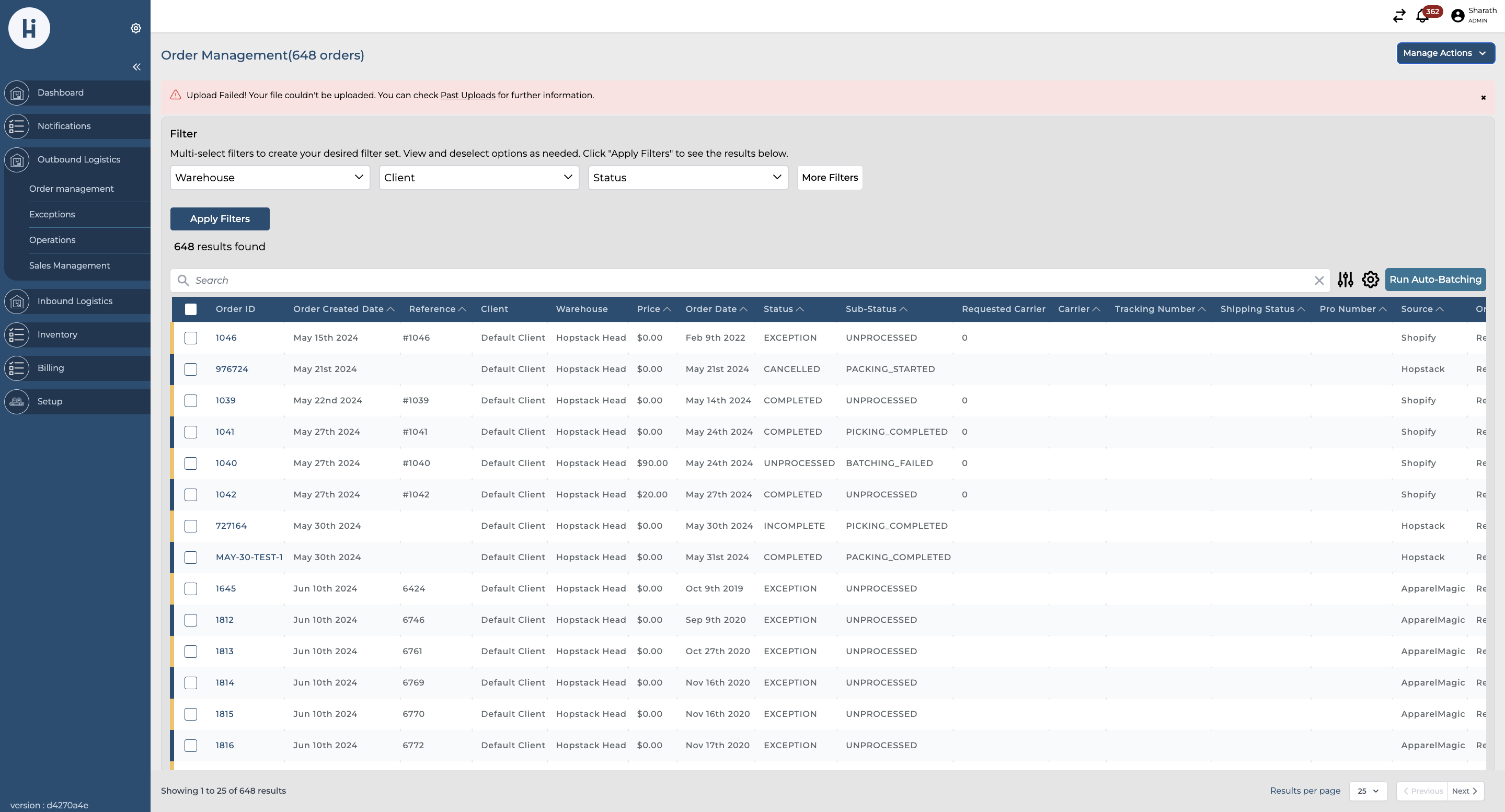This screenshot has height=812, width=1505.
Task: Open the Inventory menu item
Action: pos(58,335)
